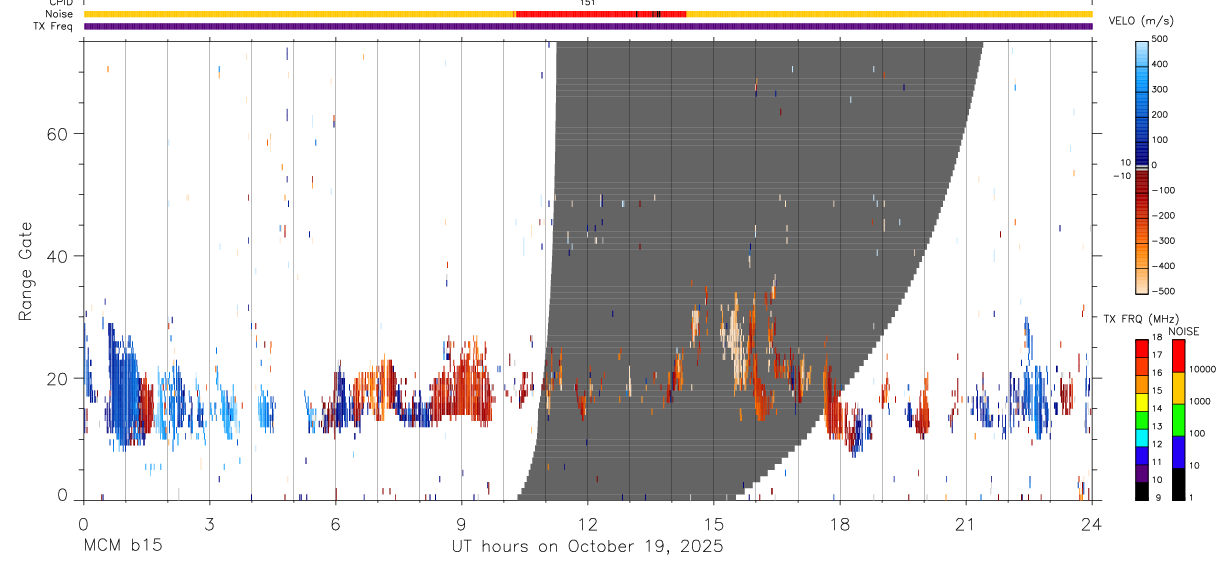Image resolution: width=1228 pixels, height=567 pixels.
Task: Click the "Noise" row label at top left
Action: [x=59, y=14]
